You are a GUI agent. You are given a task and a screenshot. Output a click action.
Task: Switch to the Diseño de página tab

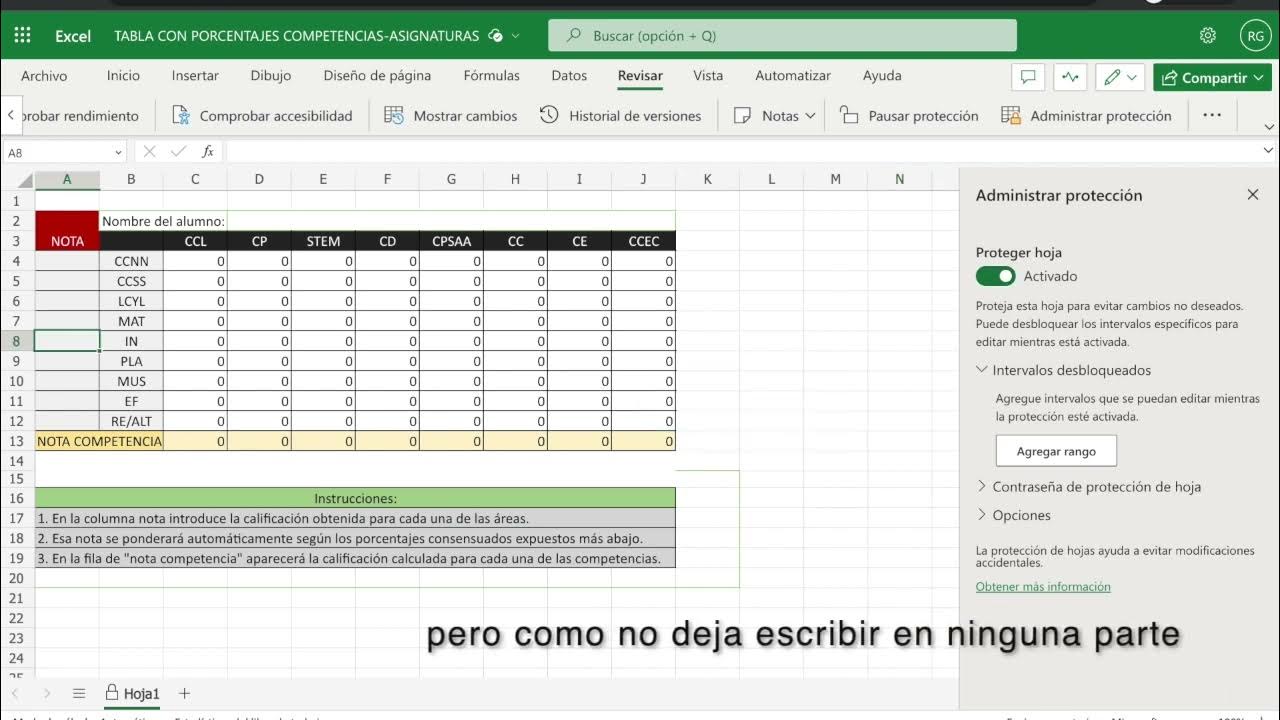click(x=377, y=76)
